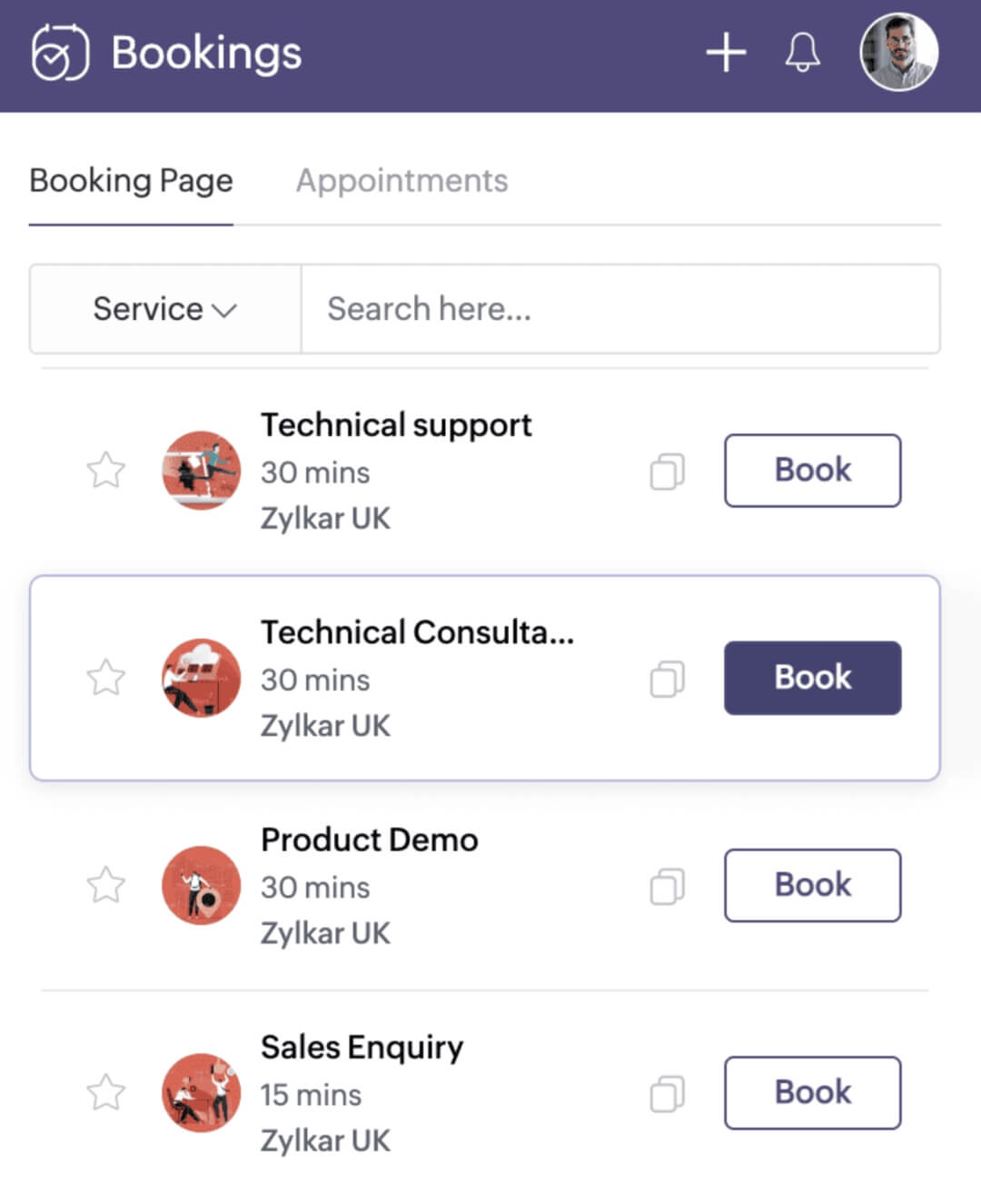Open the Product Demo service thumbnail
The image size is (981, 1204).
pos(201,885)
